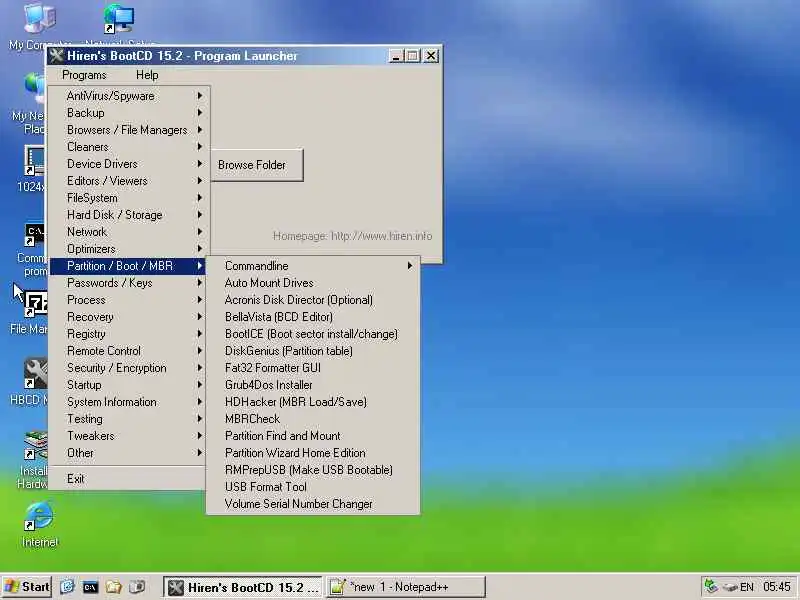The height and width of the screenshot is (600, 800).
Task: Launch Auto Mount Drives
Action: coord(313,283)
